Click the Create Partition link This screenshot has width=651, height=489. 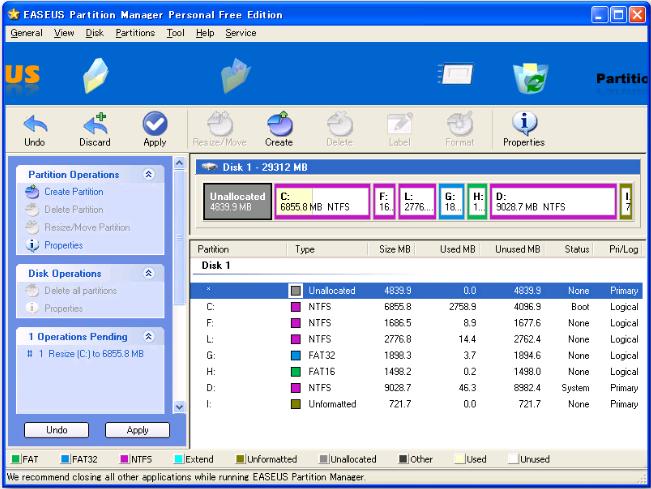click(74, 192)
